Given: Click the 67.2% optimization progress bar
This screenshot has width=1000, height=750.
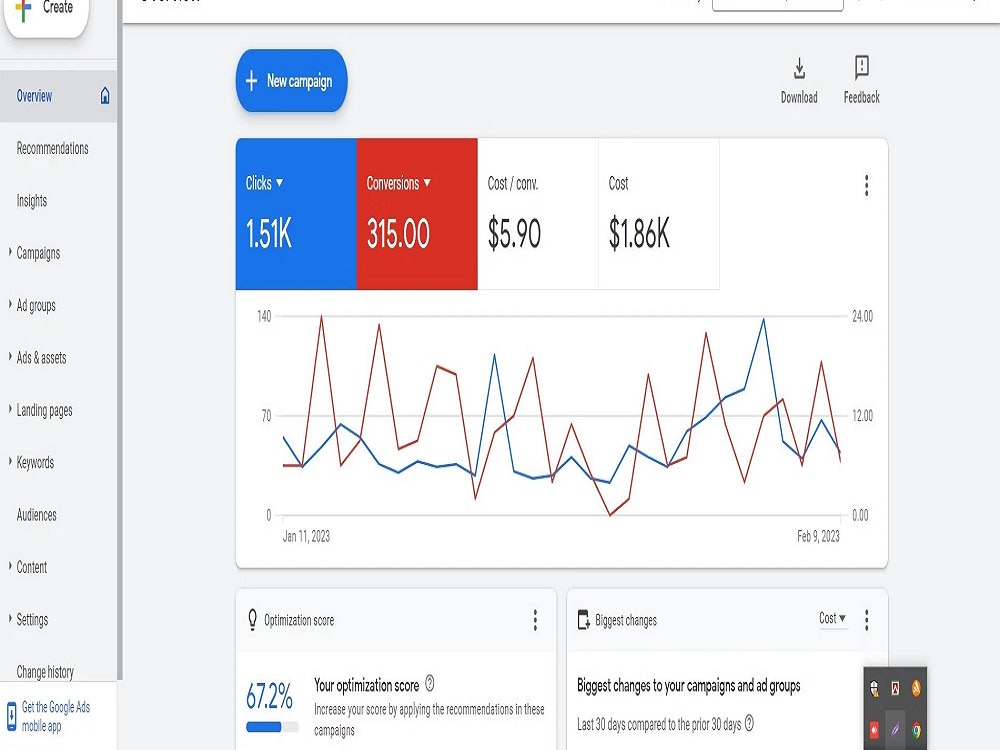Looking at the screenshot, I should (272, 726).
